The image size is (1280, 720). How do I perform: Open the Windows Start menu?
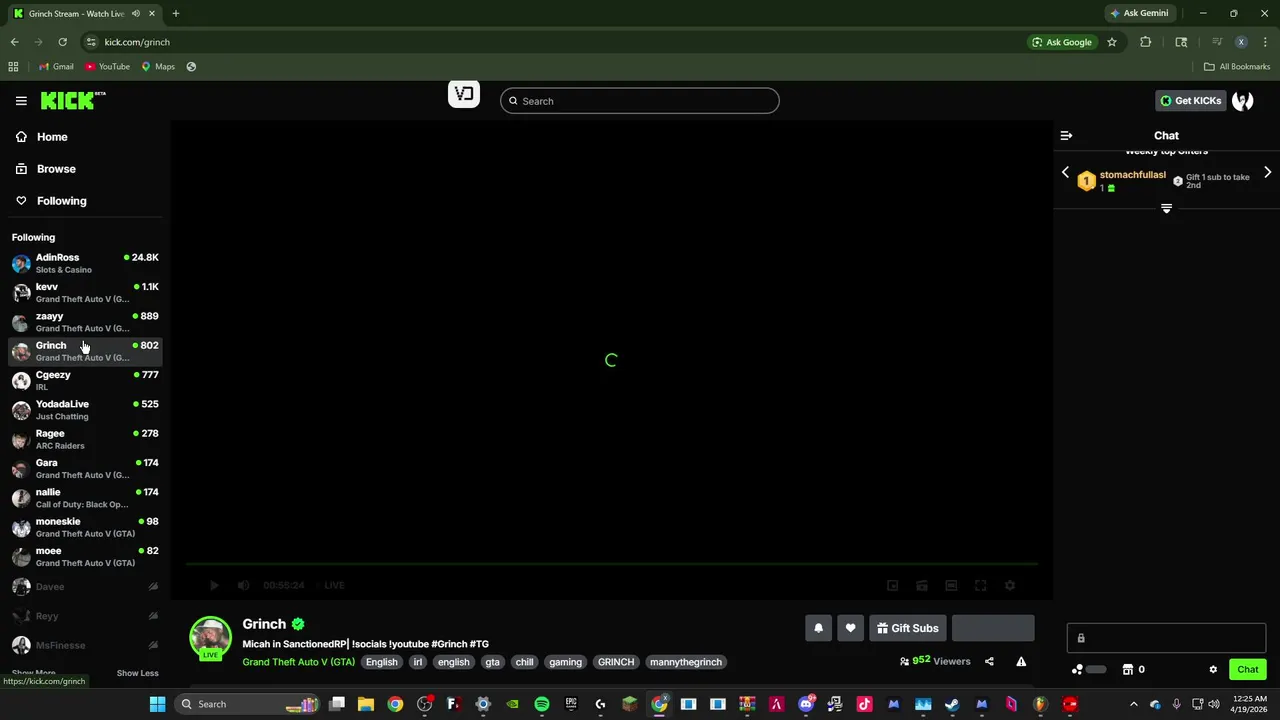(157, 704)
